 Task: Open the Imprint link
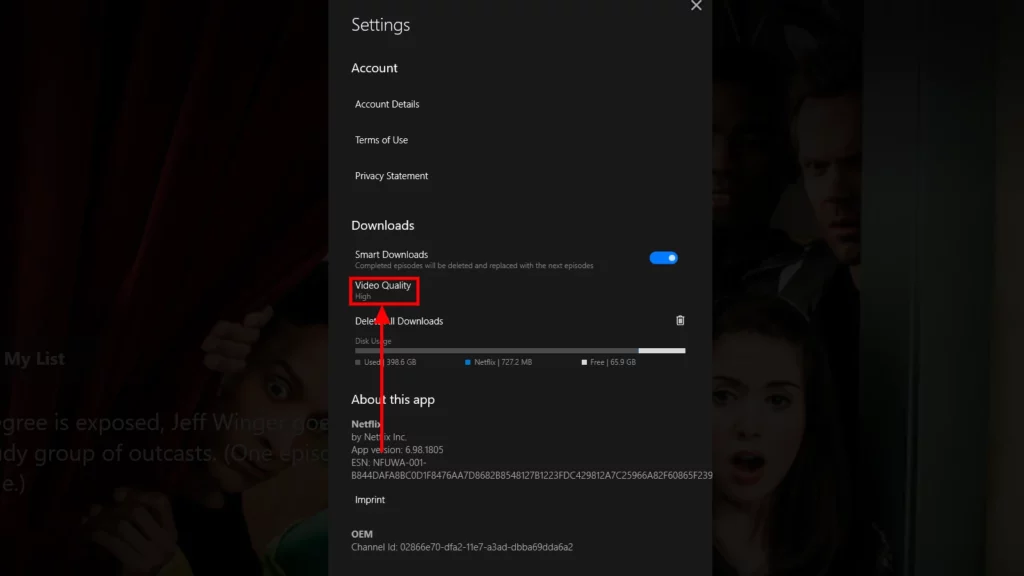point(370,500)
